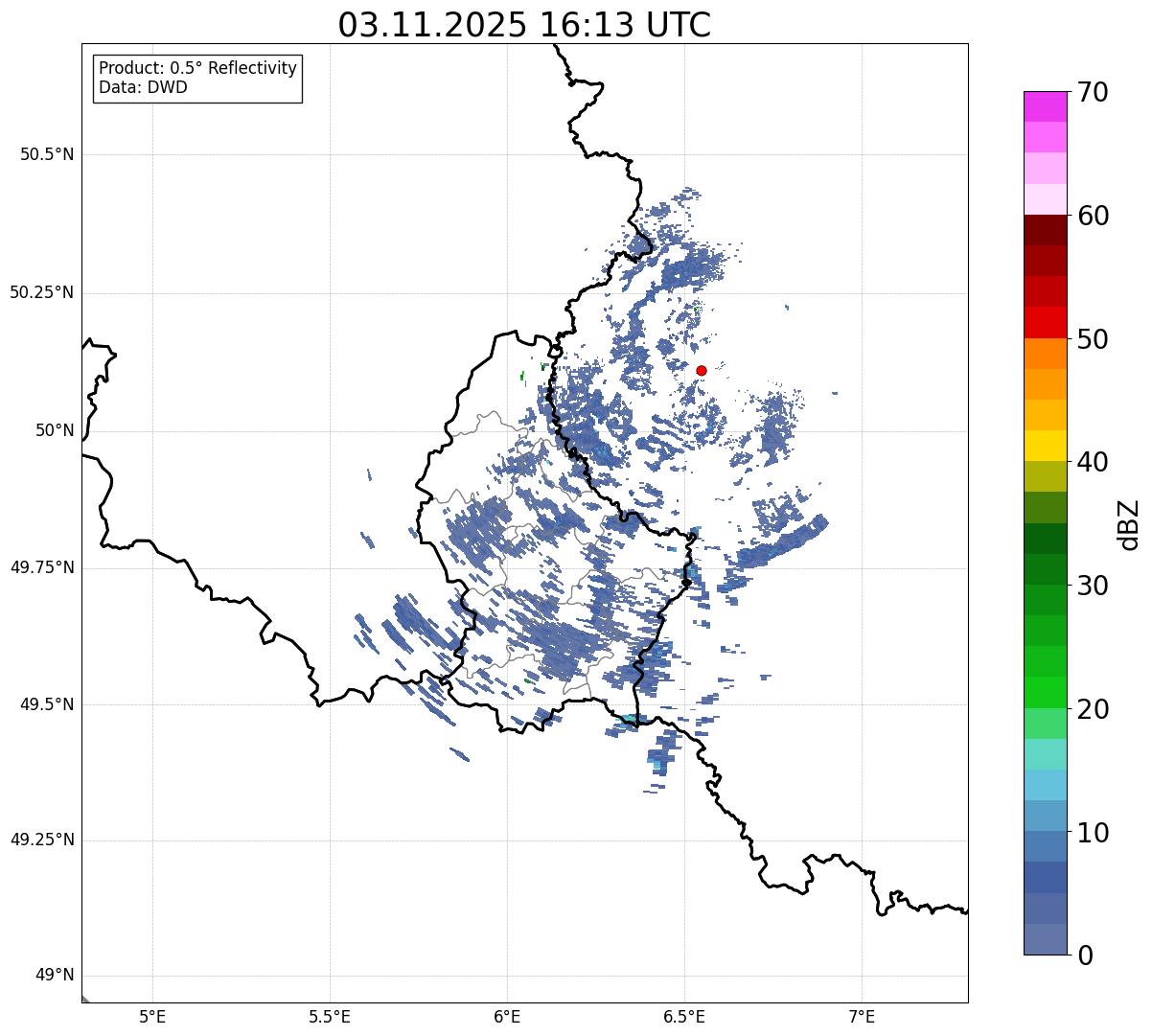
Task: Click the 49.5°N latitude label
Action: [x=47, y=704]
